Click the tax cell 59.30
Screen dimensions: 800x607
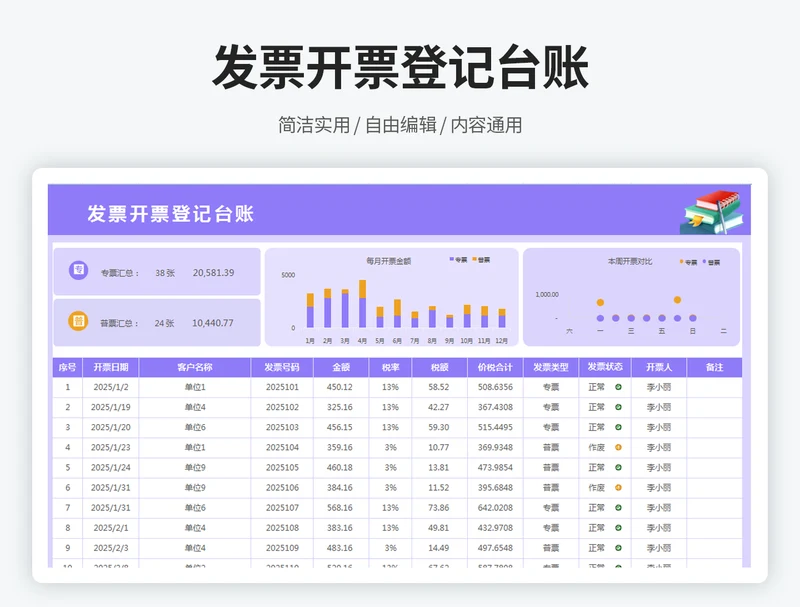click(439, 427)
